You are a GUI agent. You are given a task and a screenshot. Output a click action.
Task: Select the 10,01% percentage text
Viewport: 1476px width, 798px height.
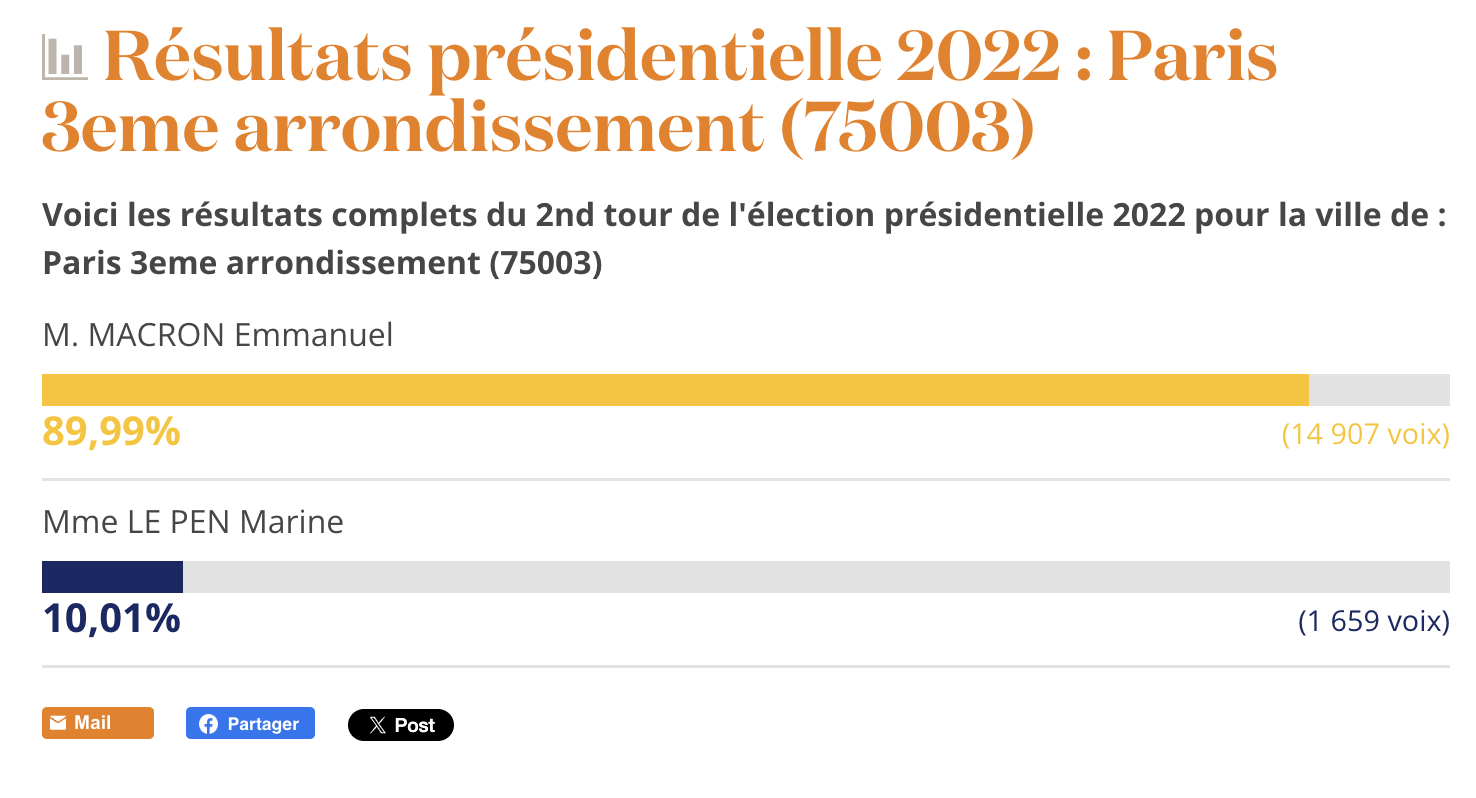(111, 619)
